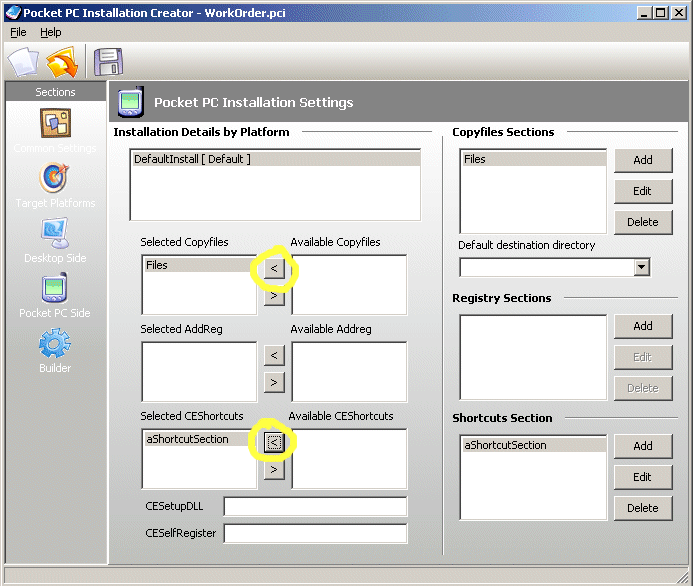
Task: Focus the CESetupDLL input field
Action: (x=316, y=506)
